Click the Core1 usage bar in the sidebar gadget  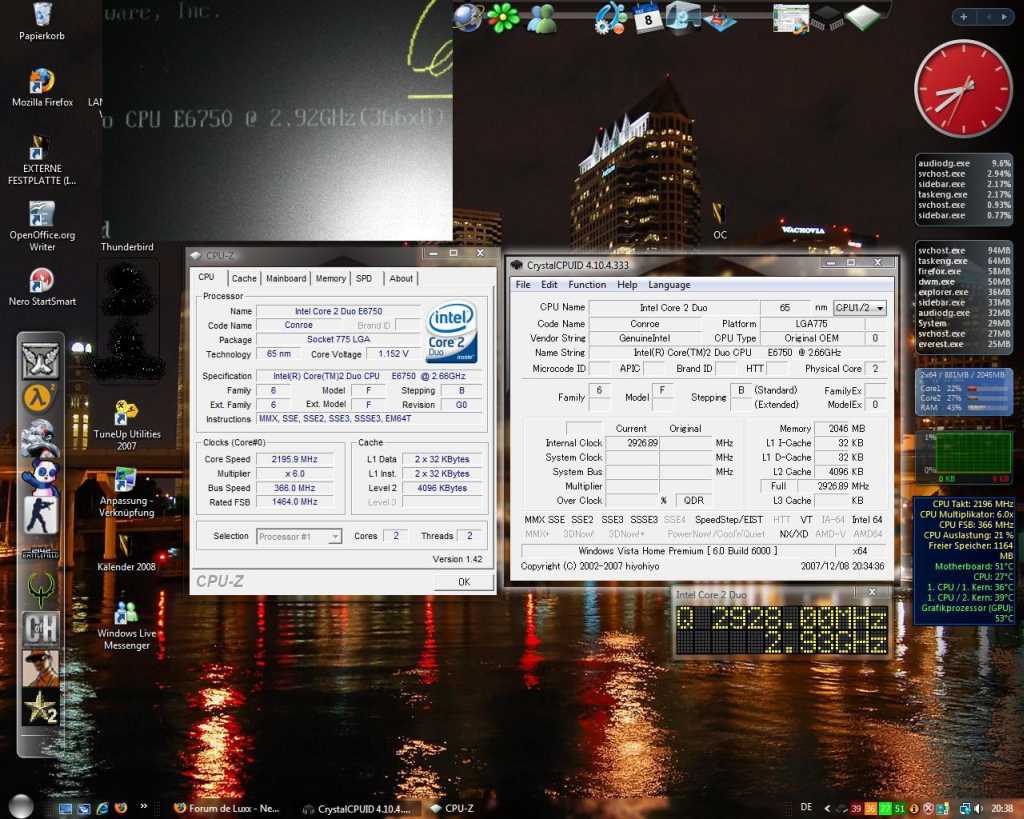988,388
